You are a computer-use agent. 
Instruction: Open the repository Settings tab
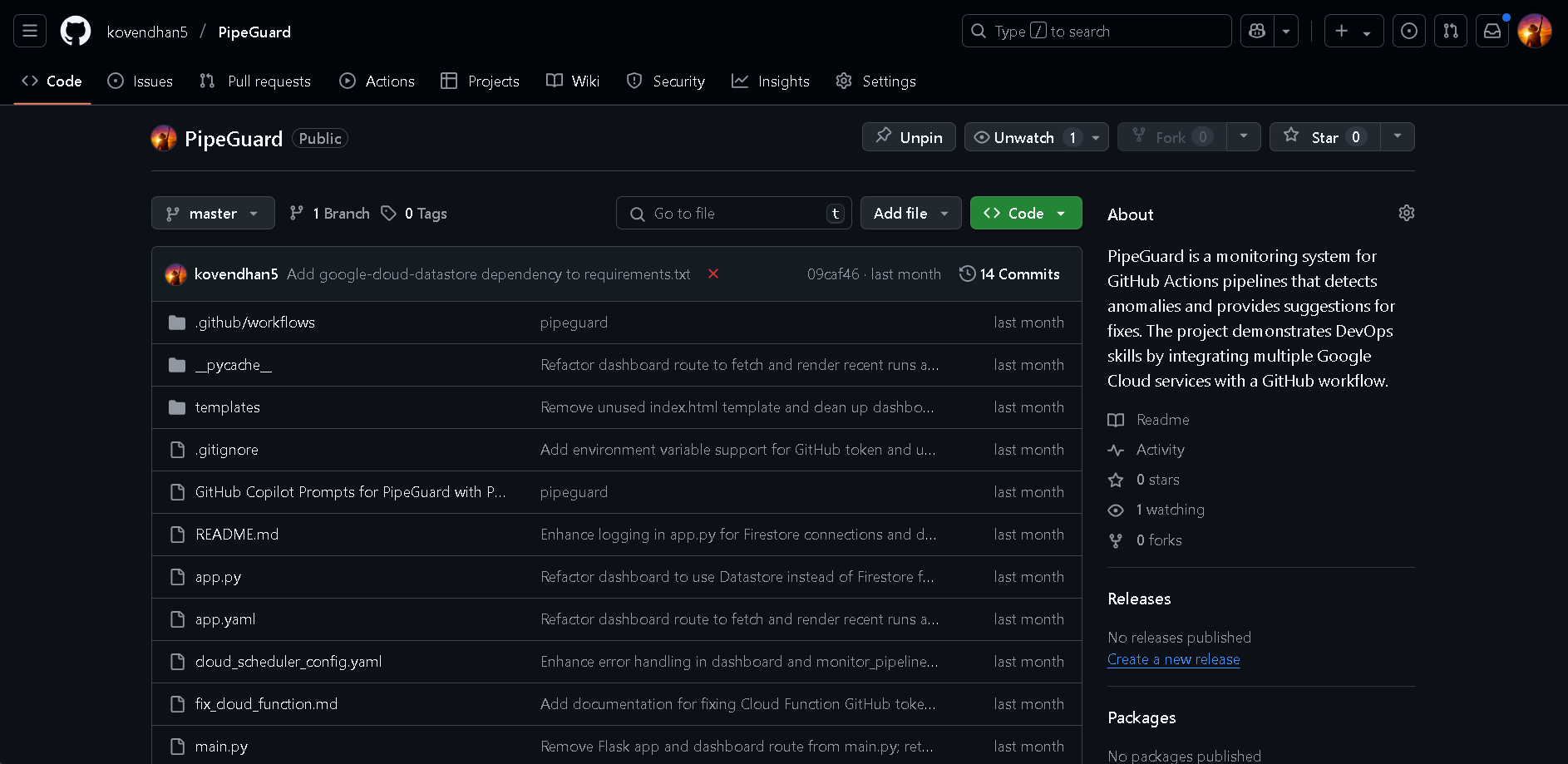tap(876, 81)
